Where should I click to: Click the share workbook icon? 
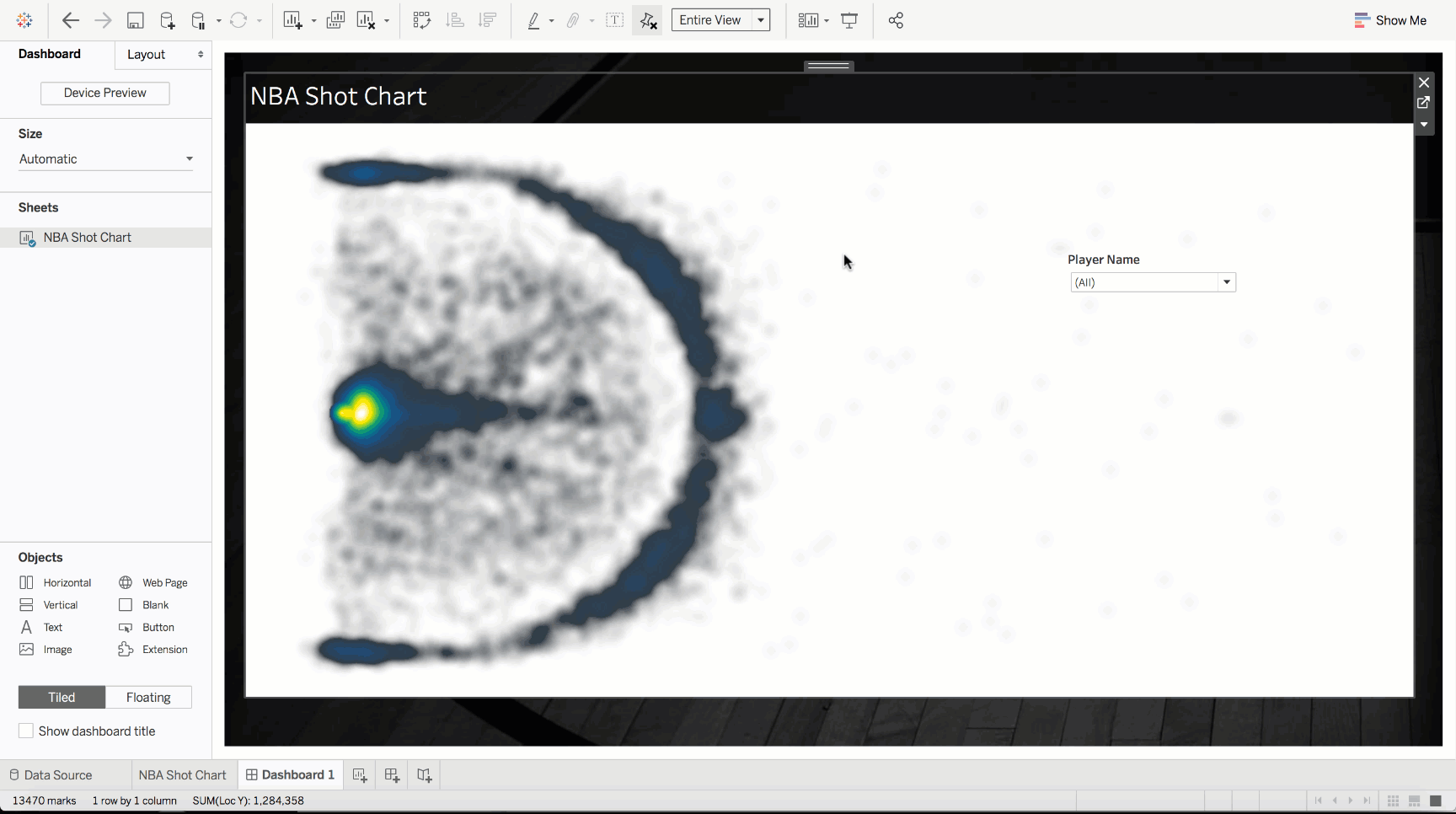click(896, 20)
